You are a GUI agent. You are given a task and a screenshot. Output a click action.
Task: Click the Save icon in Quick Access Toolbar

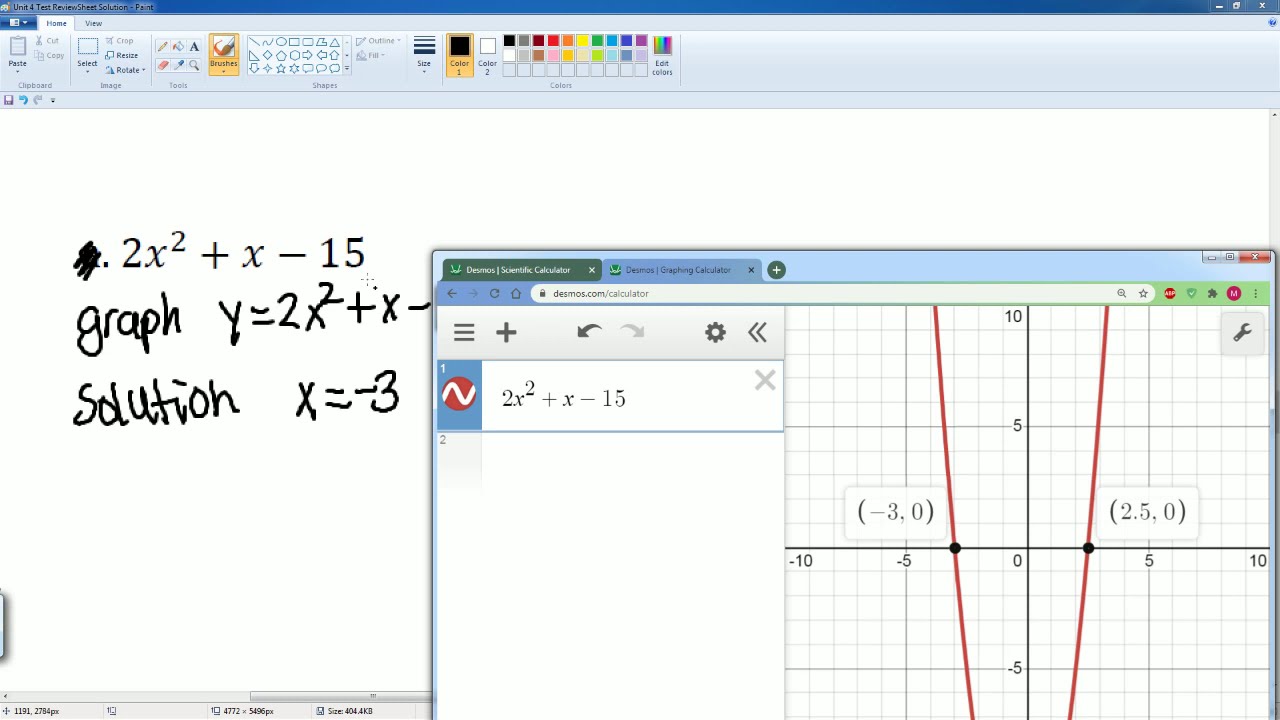pyautogui.click(x=9, y=100)
